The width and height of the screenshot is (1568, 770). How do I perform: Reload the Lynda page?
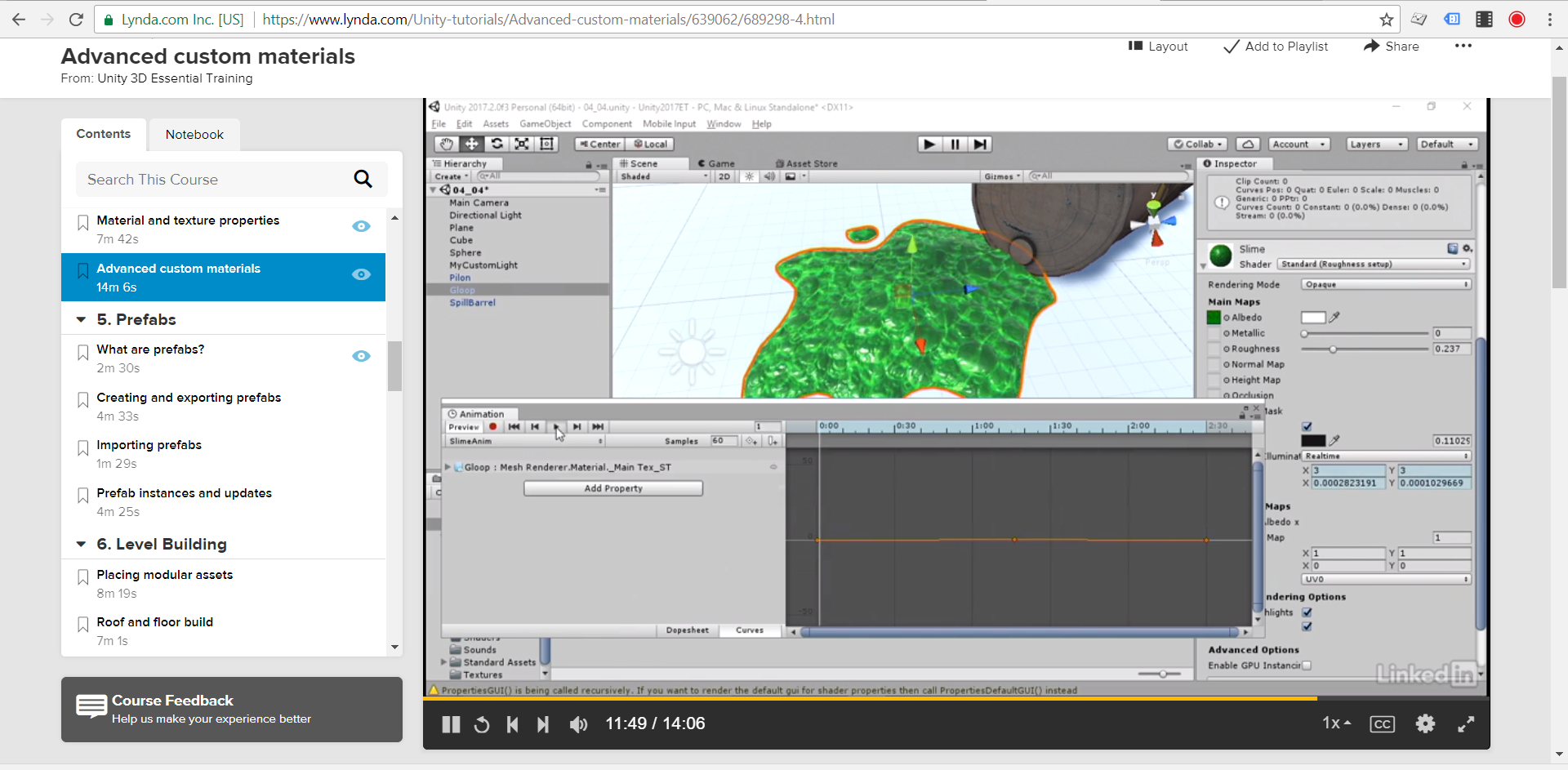pyautogui.click(x=76, y=20)
